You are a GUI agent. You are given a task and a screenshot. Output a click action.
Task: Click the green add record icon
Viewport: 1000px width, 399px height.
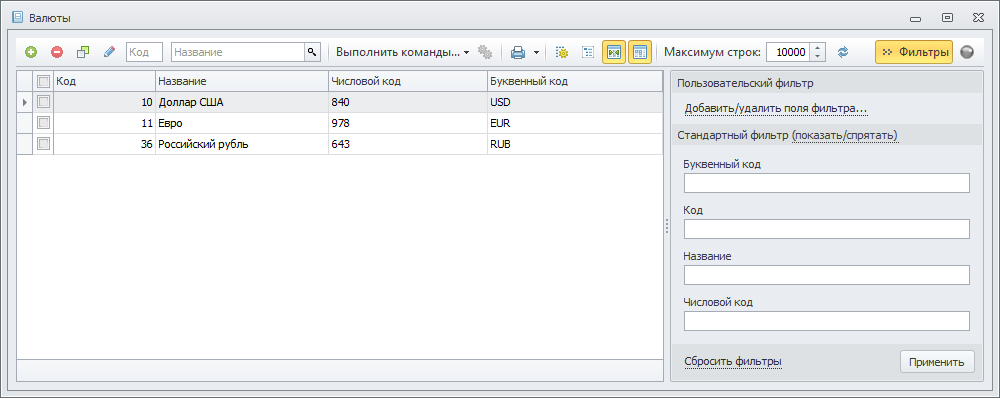31,52
